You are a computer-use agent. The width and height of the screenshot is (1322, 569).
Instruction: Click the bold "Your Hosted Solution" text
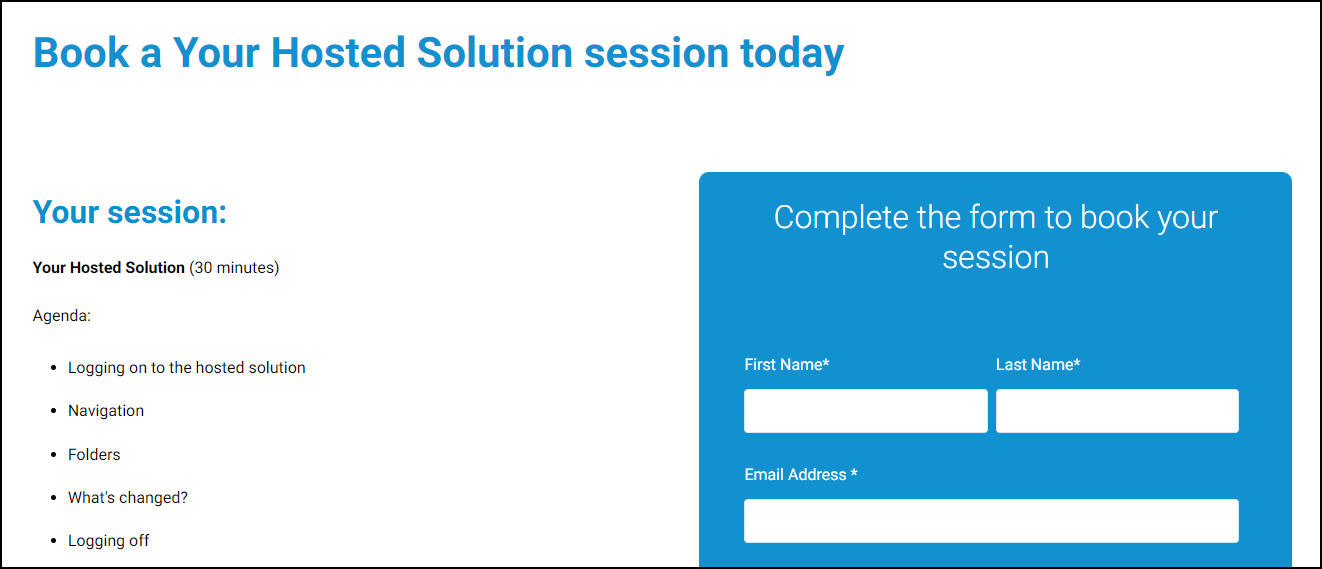tap(108, 268)
